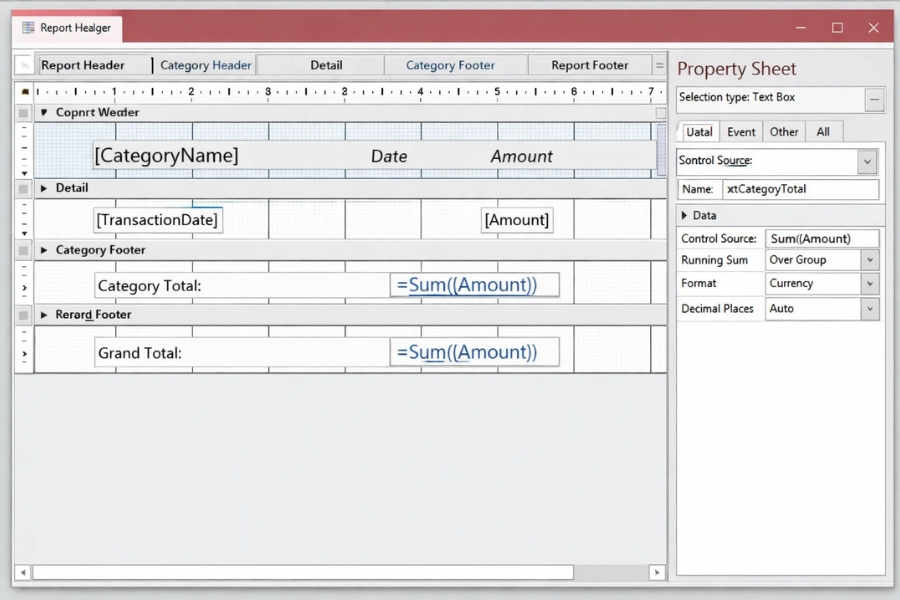Click the small button left of Report Header tab
900x600 pixels.
[x=24, y=65]
